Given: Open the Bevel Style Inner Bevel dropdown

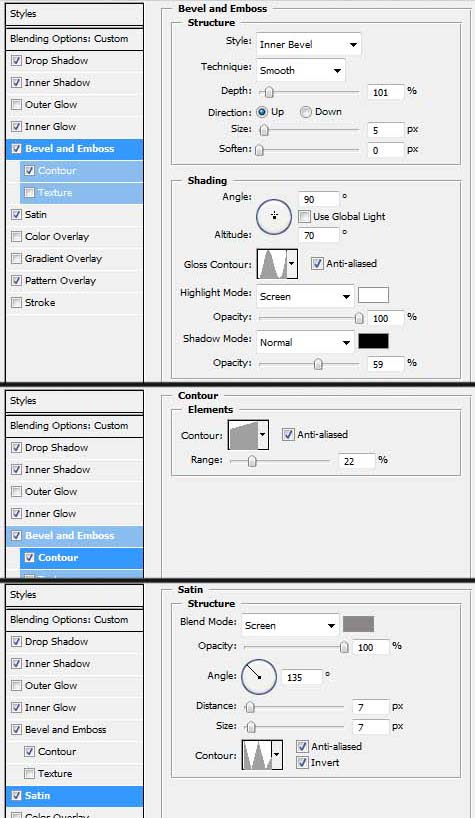Looking at the screenshot, I should pyautogui.click(x=308, y=45).
